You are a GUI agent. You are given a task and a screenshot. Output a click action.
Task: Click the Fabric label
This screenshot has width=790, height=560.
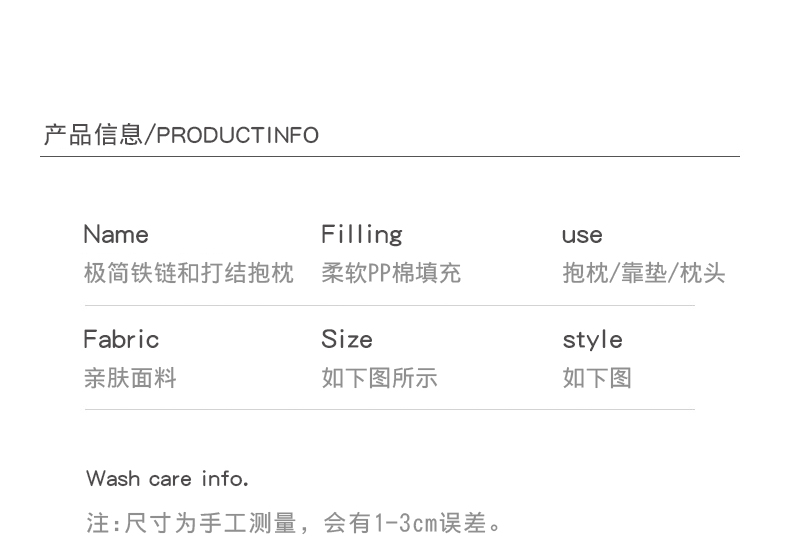coord(121,340)
